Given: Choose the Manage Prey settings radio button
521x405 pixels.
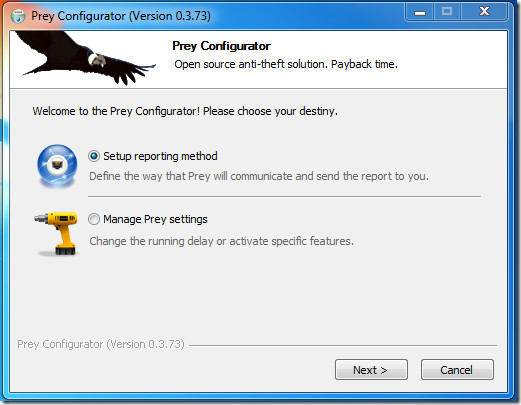Looking at the screenshot, I should pyautogui.click(x=94, y=219).
